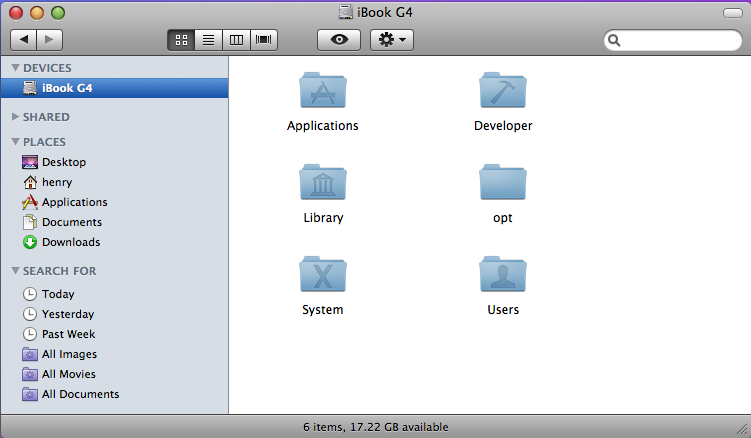
Task: Go forward with the right arrow button
Action: pos(49,39)
